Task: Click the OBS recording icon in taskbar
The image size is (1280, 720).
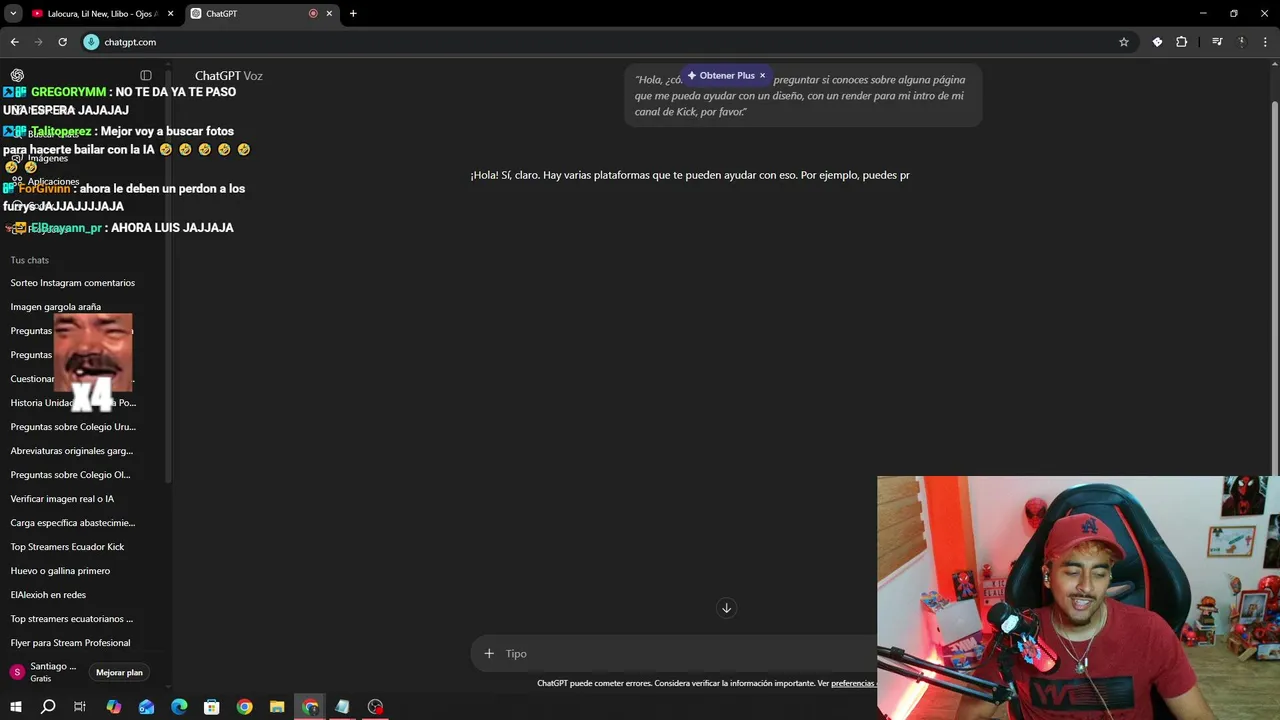Action: (x=375, y=707)
